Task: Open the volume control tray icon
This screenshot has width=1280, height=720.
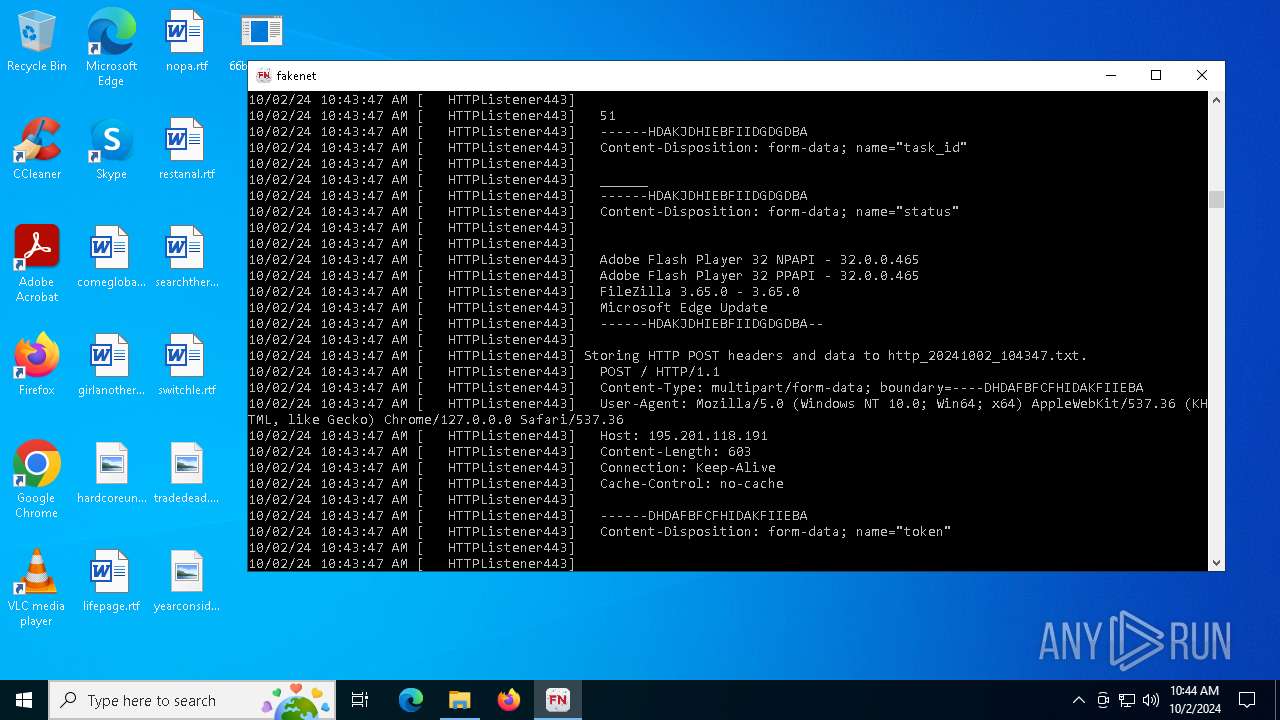Action: [1151, 700]
